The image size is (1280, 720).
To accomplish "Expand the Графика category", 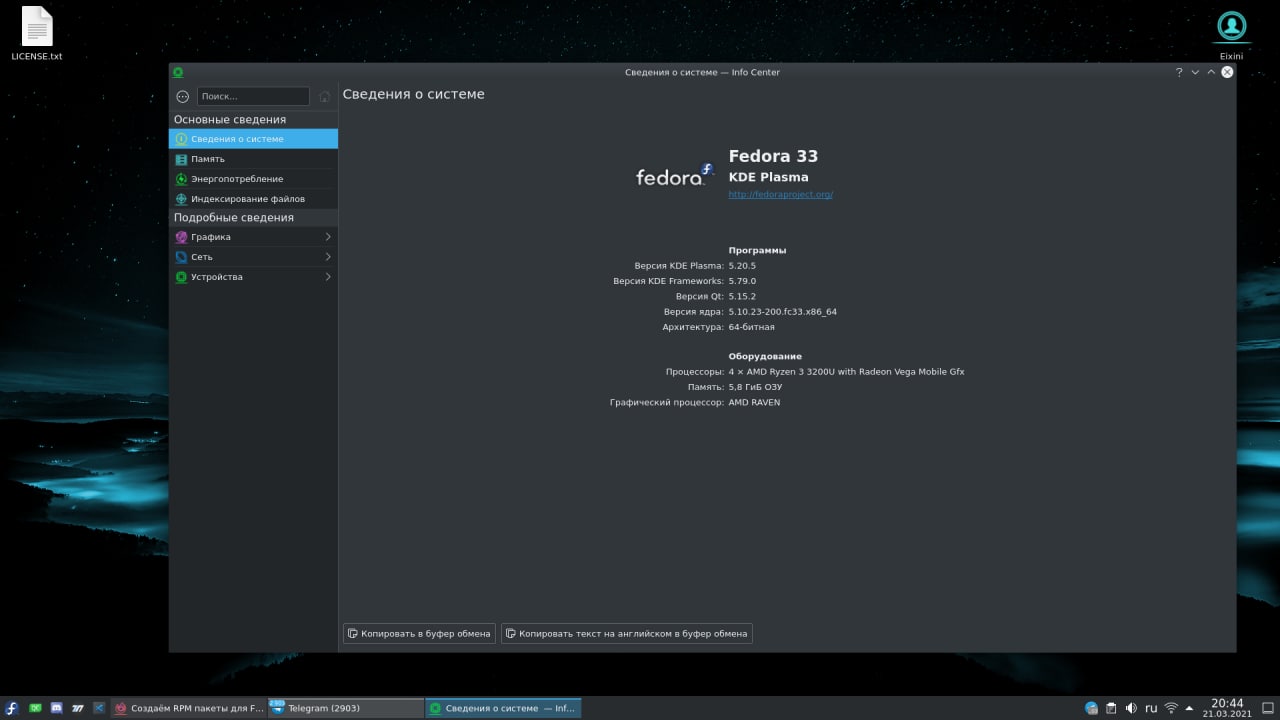I will 253,237.
